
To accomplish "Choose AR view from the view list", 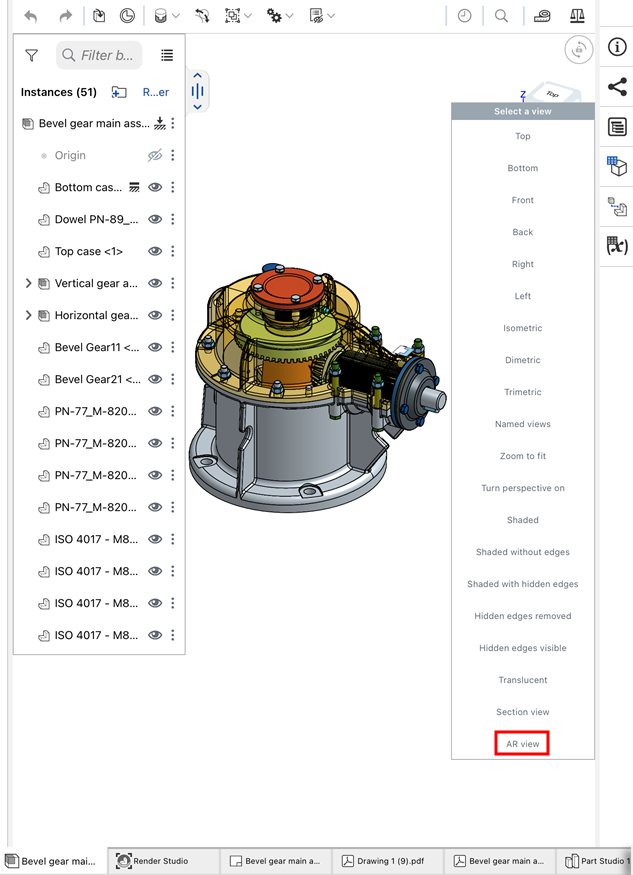I will click(522, 744).
